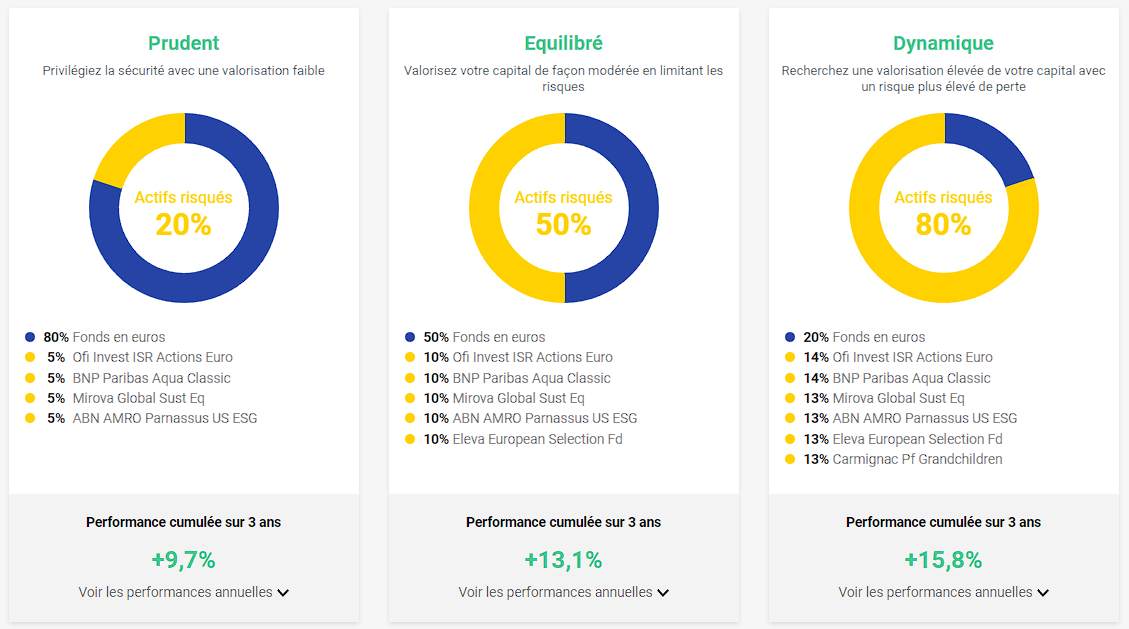The height and width of the screenshot is (629, 1129).
Task: Select 5% Mirova Global Sust Eq in Prudent
Action: click(x=126, y=398)
